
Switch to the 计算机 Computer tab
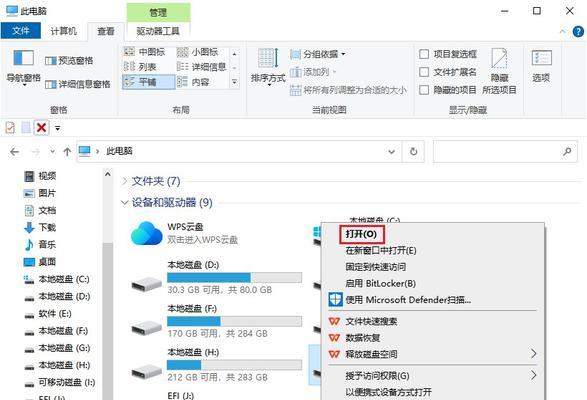(63, 31)
